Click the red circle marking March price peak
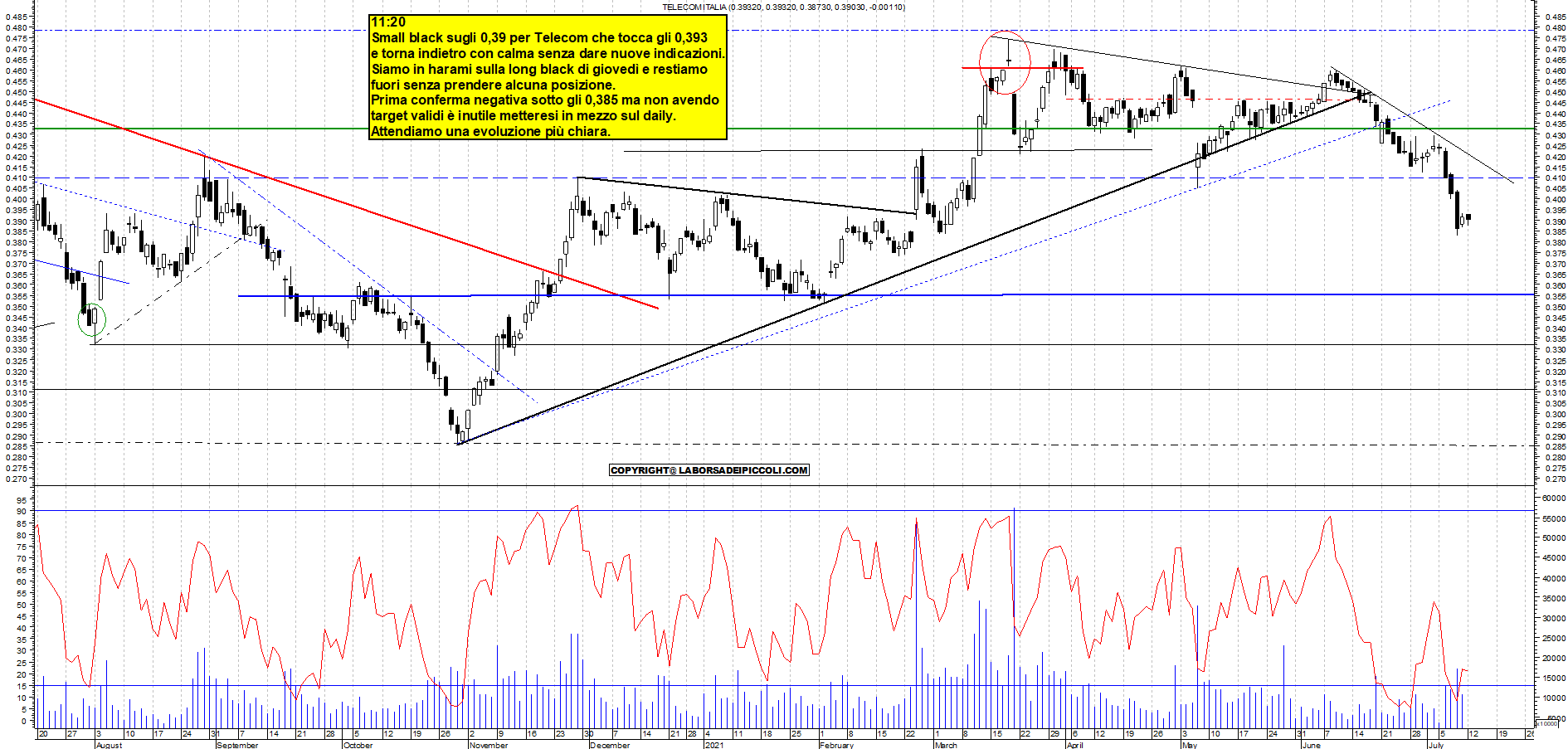This screenshot has width=1568, height=749. [1005, 63]
